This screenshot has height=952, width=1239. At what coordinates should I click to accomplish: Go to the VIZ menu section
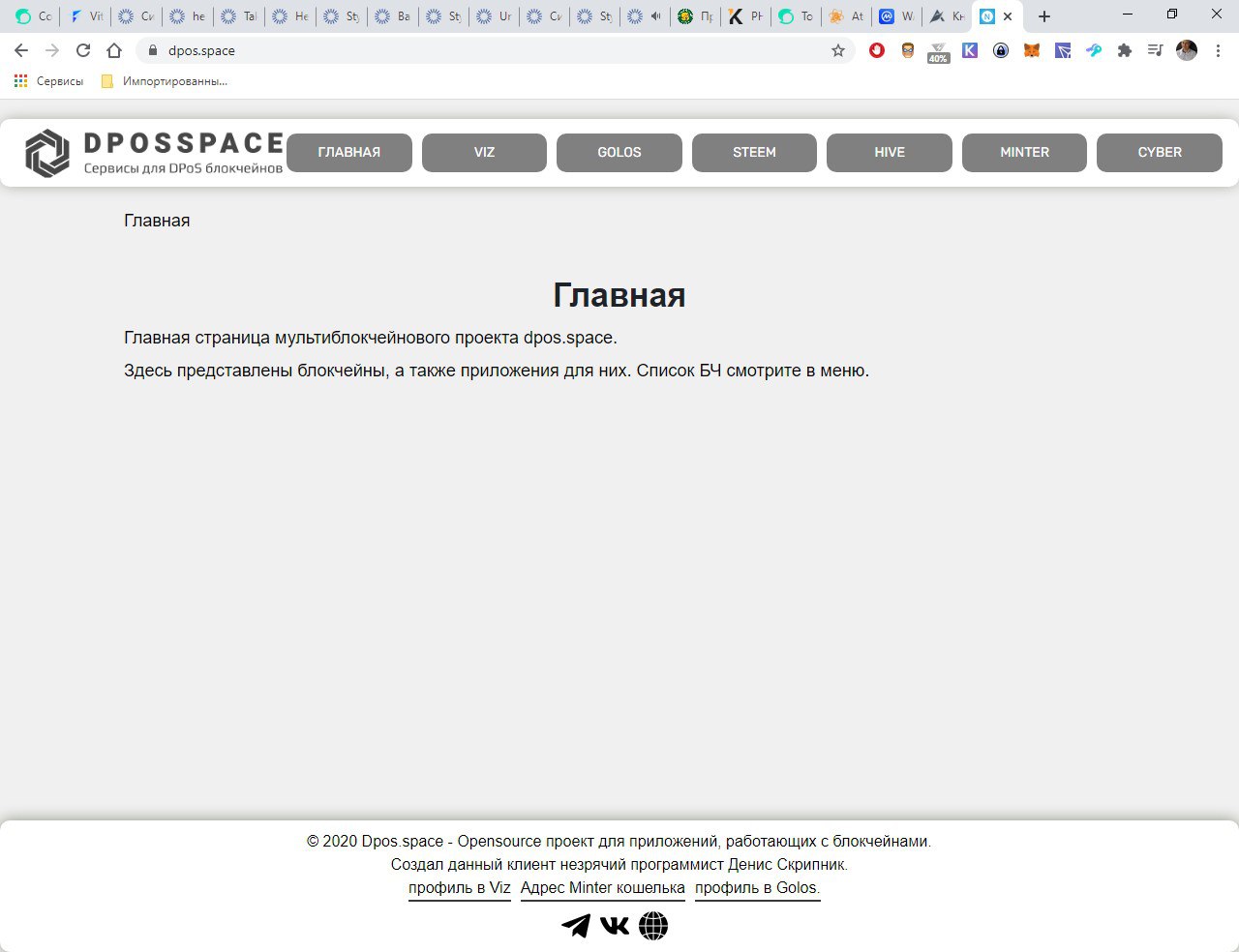484,153
